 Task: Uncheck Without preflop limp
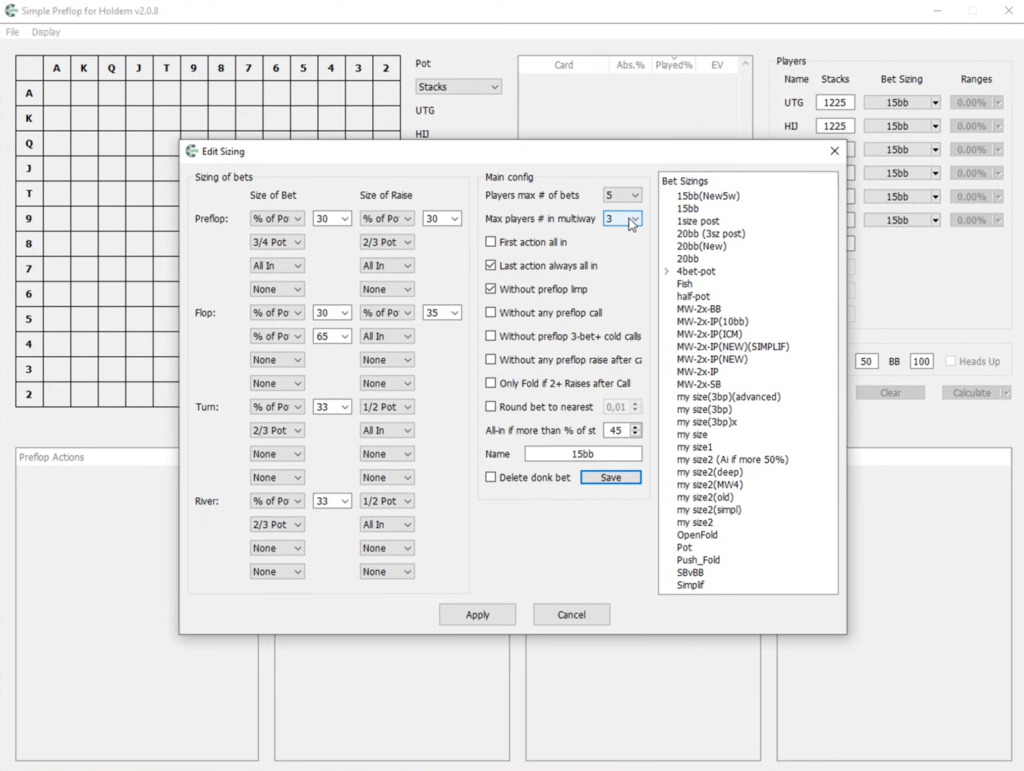[x=490, y=289]
